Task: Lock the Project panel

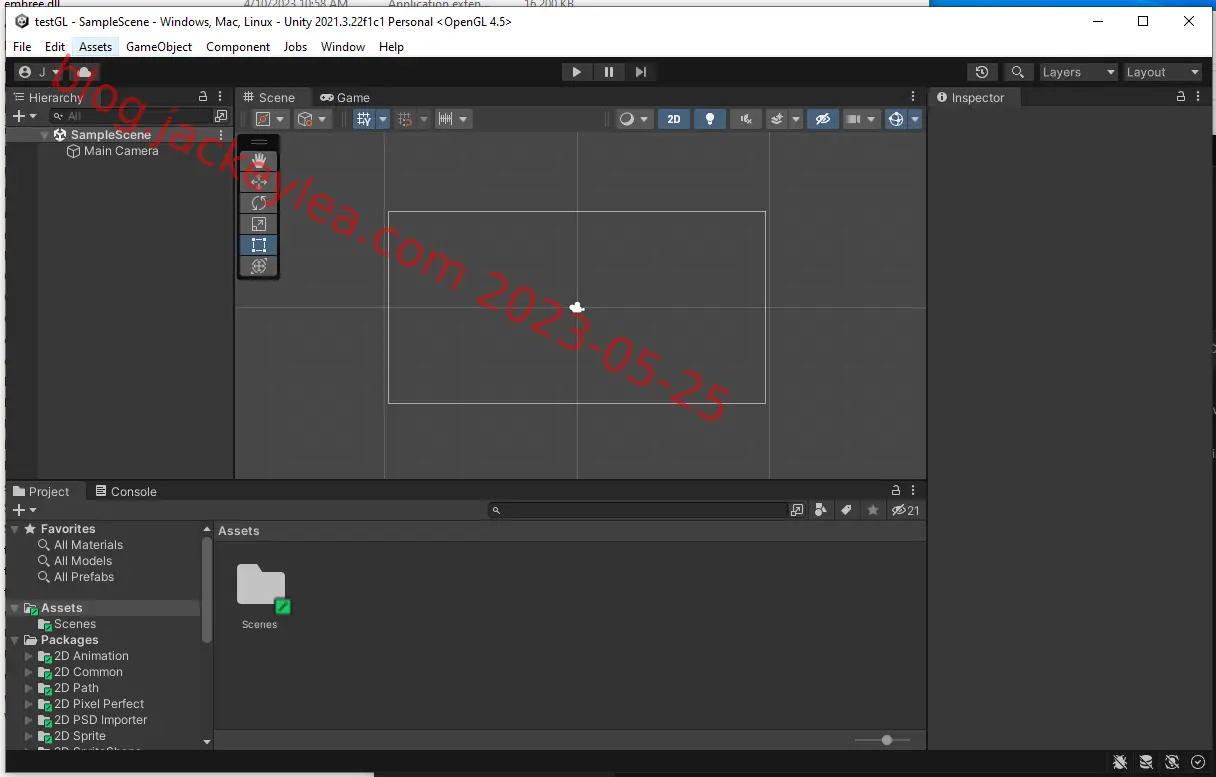Action: (896, 491)
